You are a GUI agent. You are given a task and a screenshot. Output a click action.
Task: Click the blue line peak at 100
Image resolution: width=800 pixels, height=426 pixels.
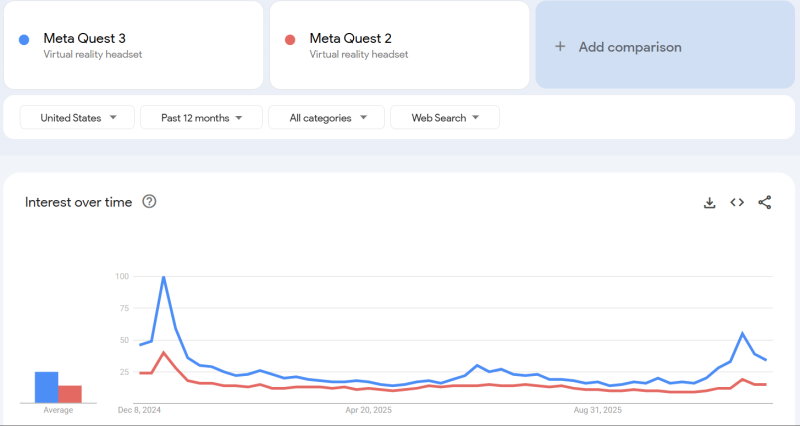click(x=163, y=277)
